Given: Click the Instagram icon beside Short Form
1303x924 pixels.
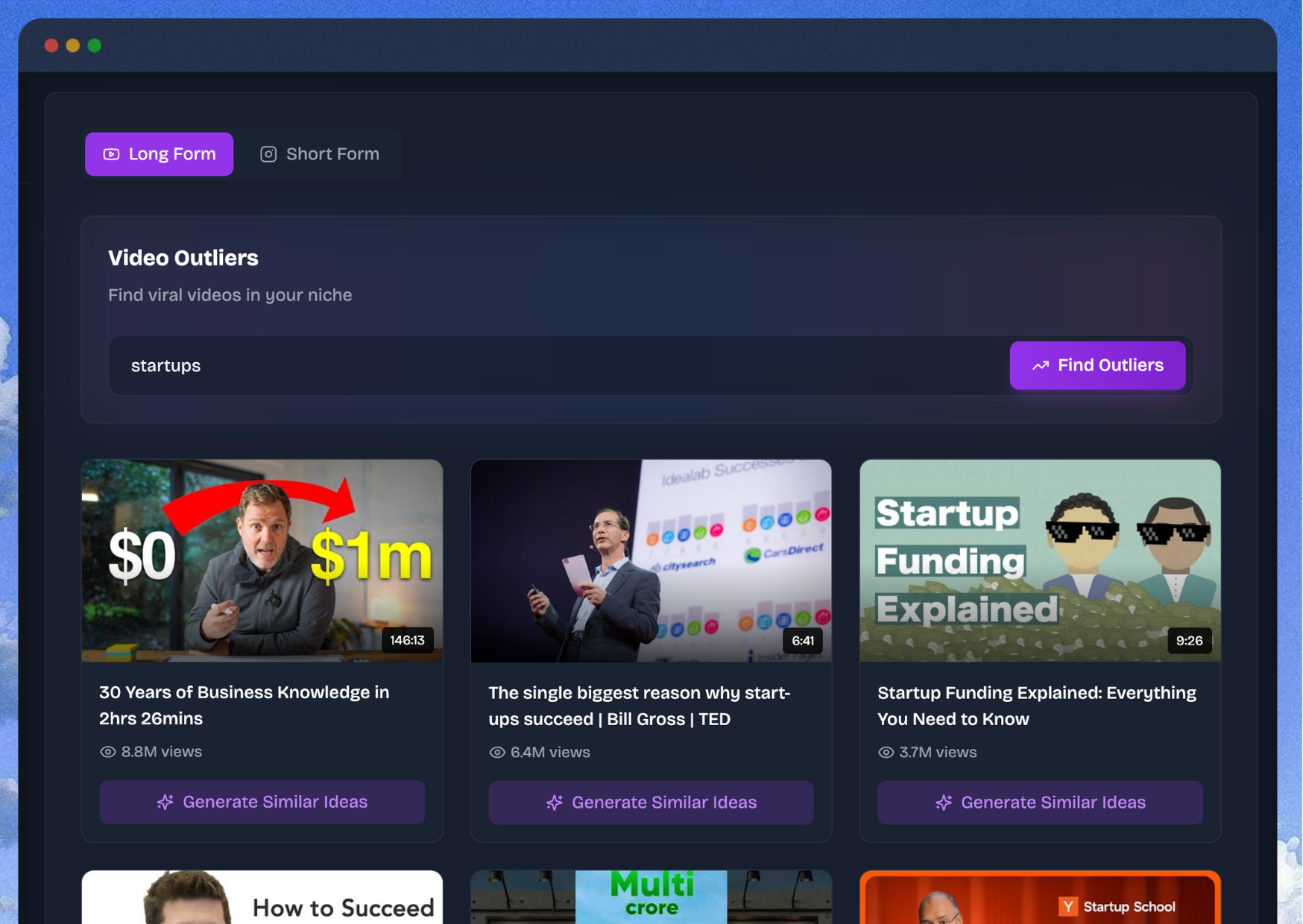Looking at the screenshot, I should click(268, 154).
